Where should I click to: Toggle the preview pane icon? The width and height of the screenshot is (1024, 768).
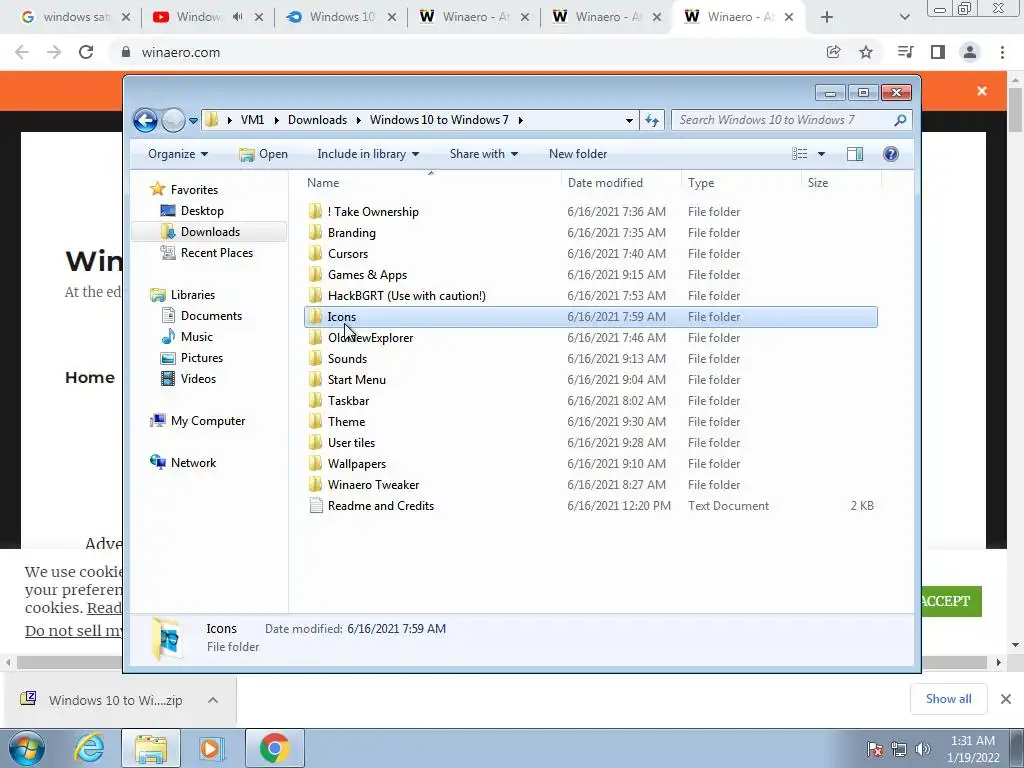coord(854,154)
